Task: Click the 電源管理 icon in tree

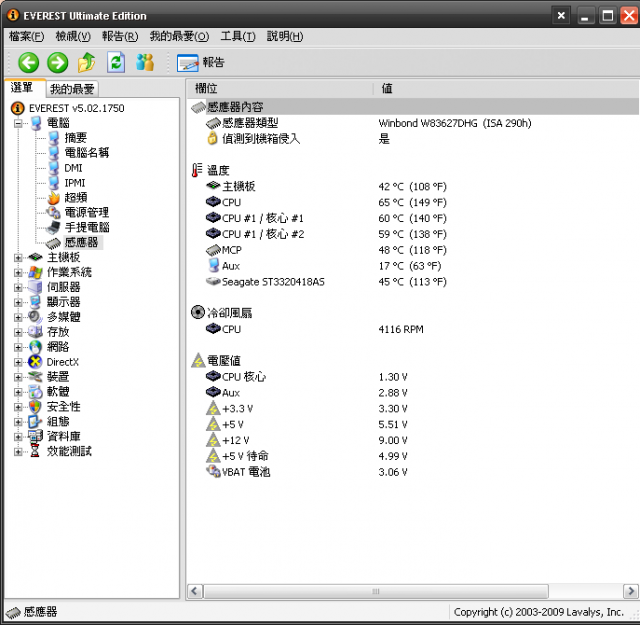Action: click(x=53, y=212)
